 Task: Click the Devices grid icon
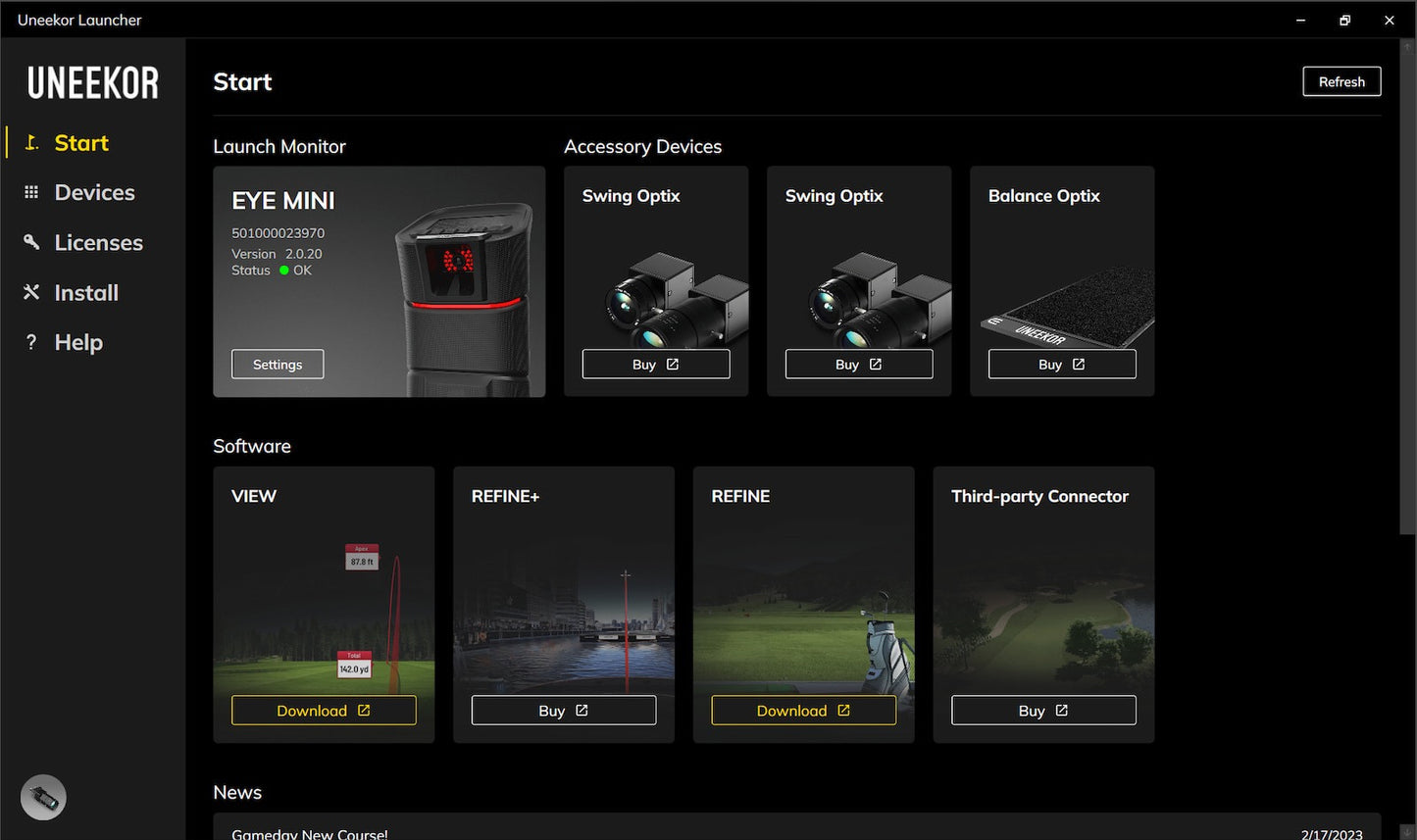pos(31,193)
